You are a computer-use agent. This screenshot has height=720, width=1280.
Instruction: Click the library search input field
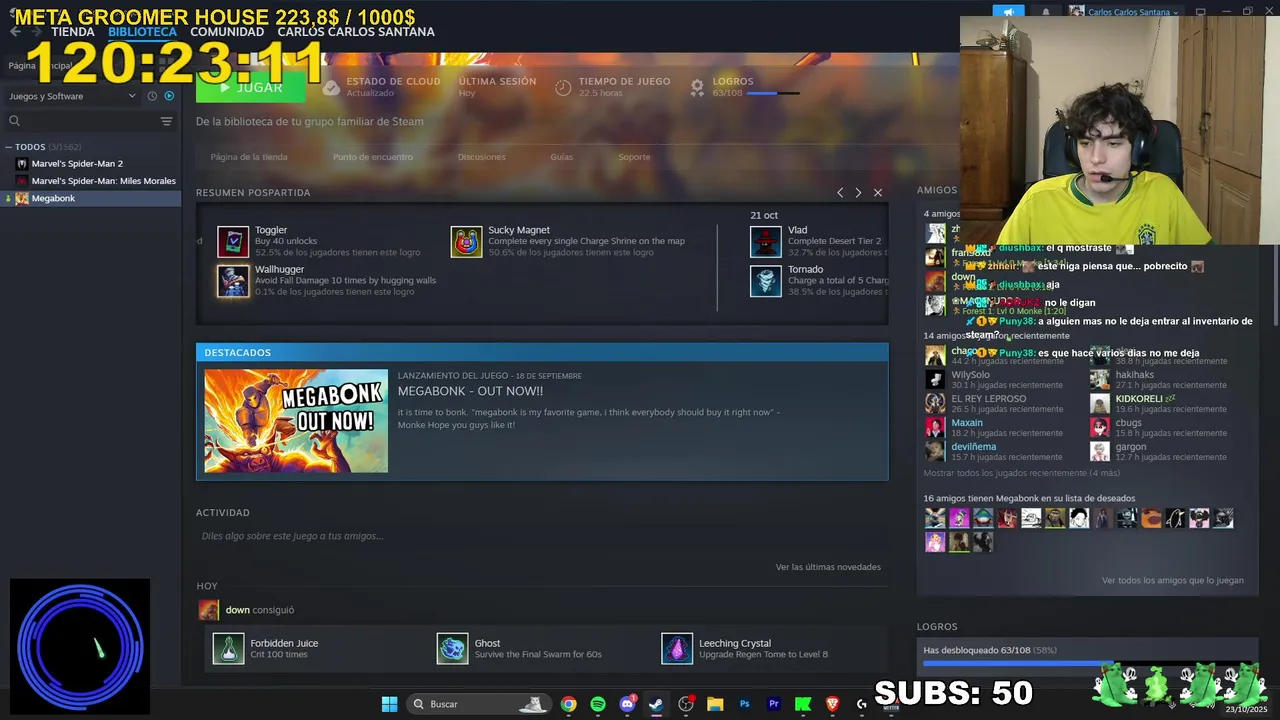88,121
